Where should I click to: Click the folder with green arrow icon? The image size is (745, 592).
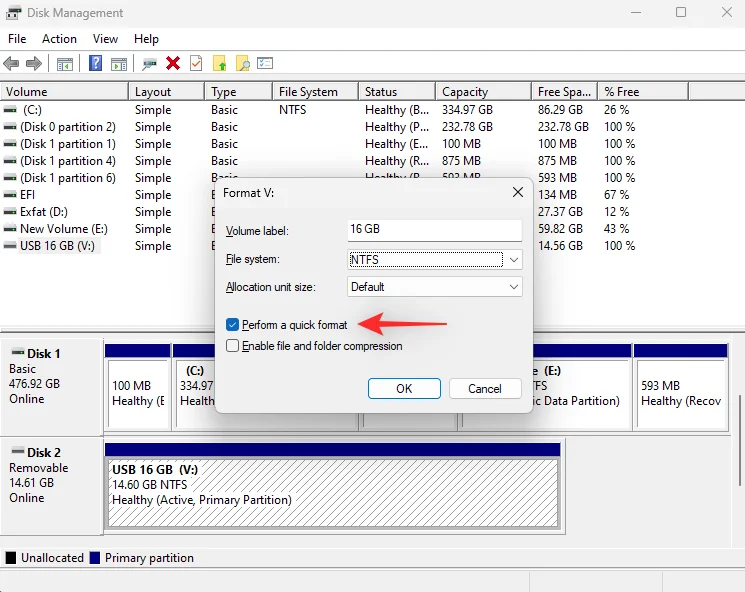(220, 63)
